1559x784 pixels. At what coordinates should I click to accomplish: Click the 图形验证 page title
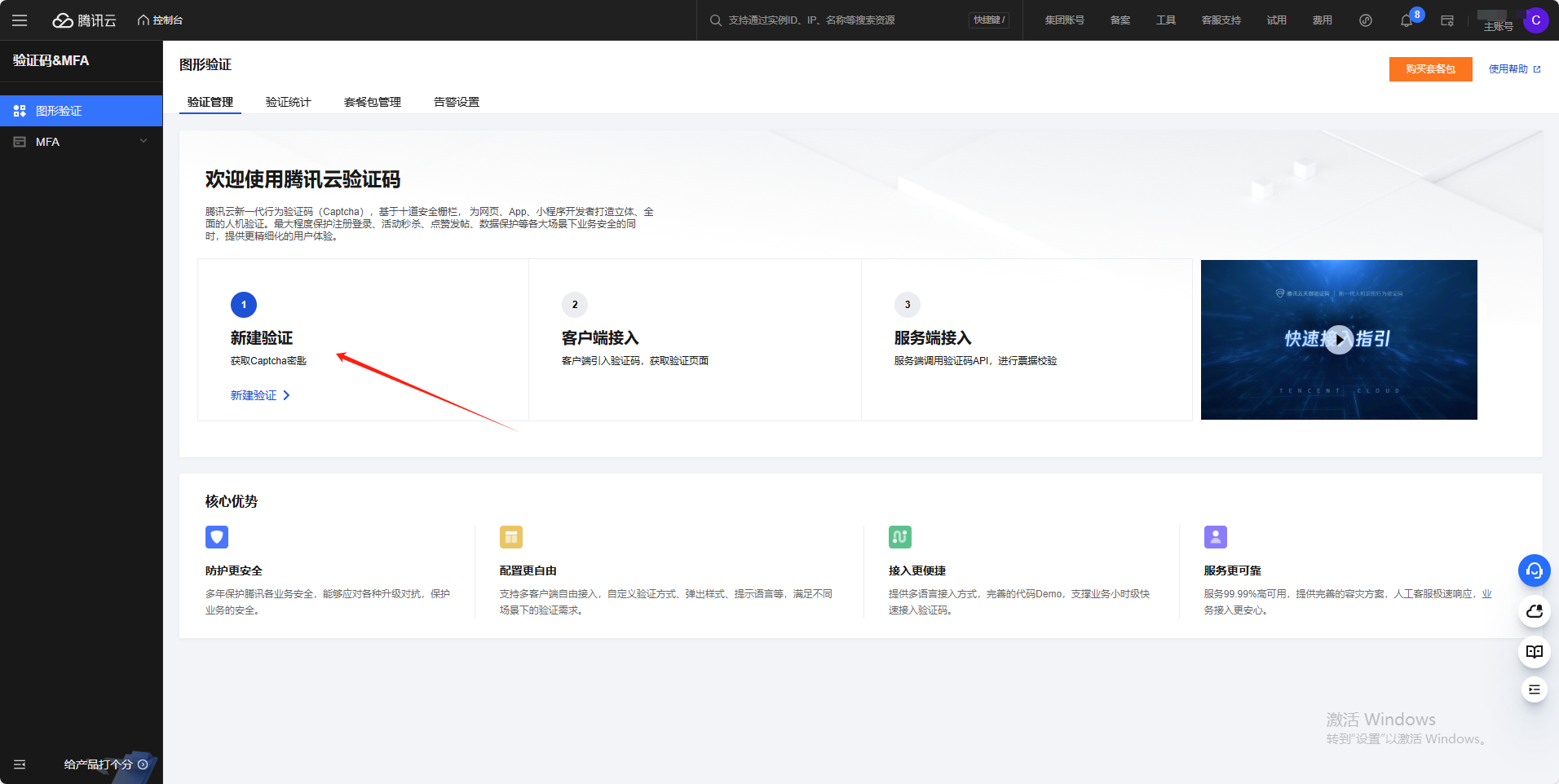point(205,64)
